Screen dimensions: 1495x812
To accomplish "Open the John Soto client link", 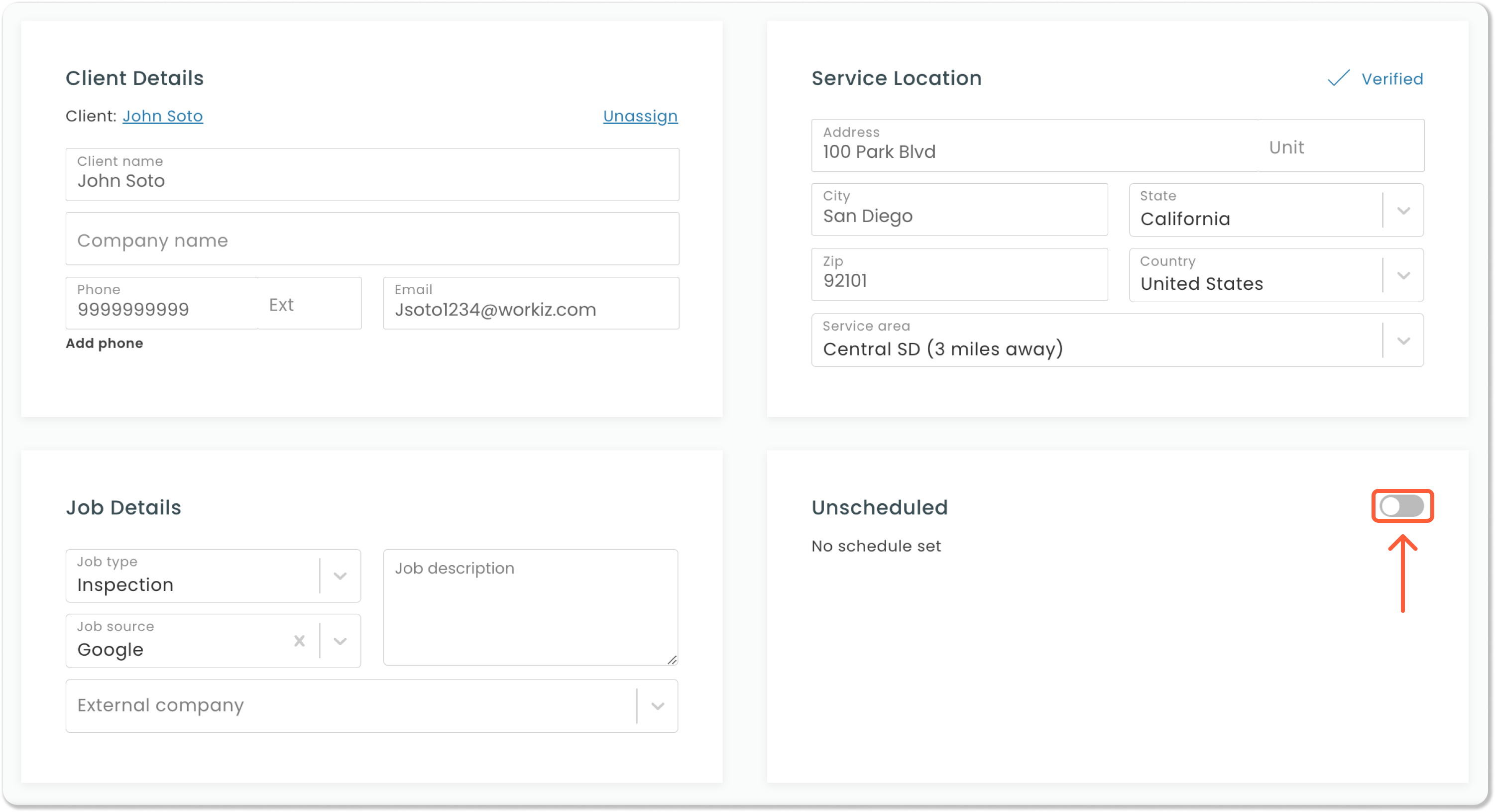I will click(162, 116).
